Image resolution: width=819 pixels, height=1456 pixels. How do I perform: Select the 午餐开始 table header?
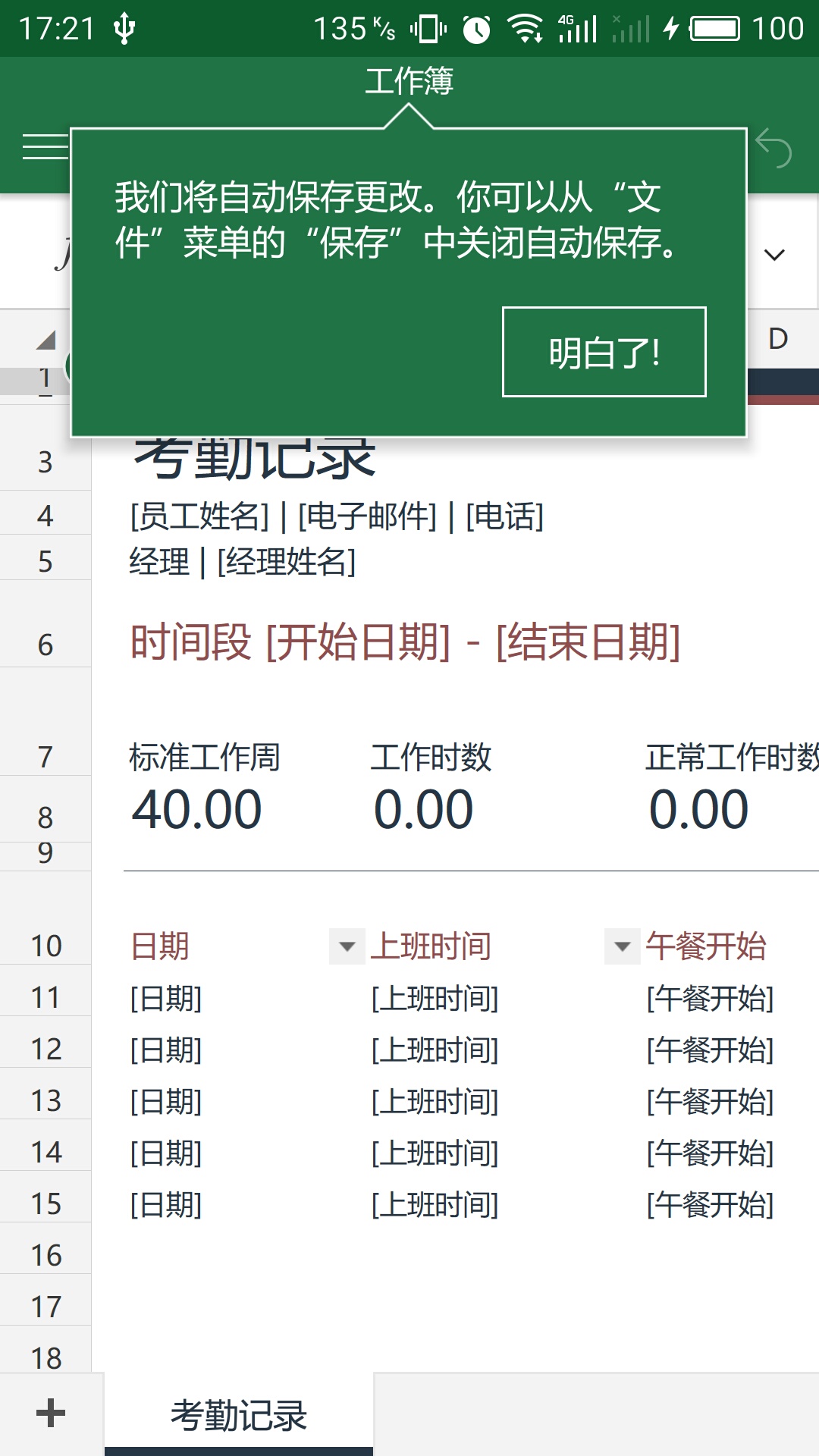click(x=706, y=946)
